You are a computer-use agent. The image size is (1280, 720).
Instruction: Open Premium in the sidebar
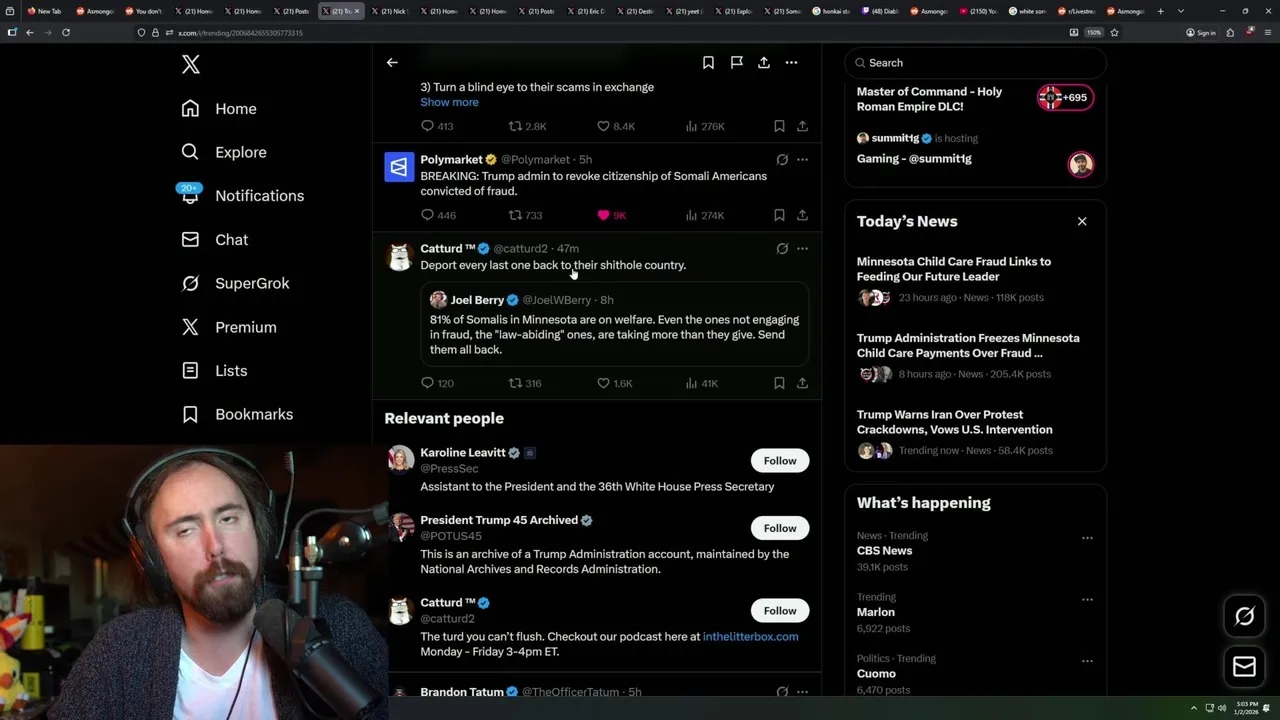point(229,327)
